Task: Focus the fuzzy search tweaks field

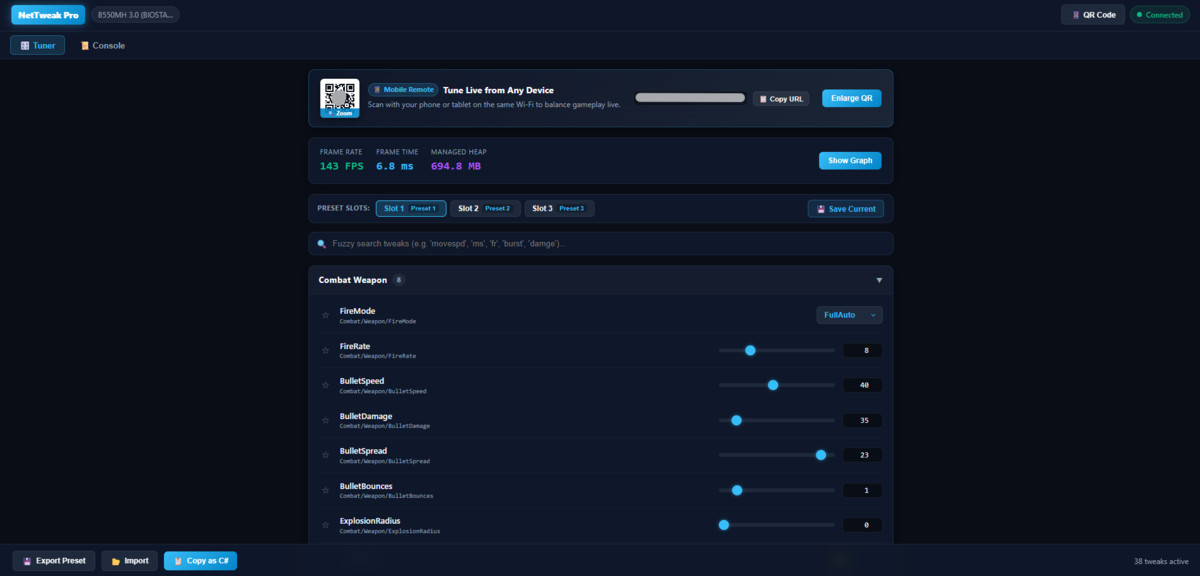Action: (601, 243)
